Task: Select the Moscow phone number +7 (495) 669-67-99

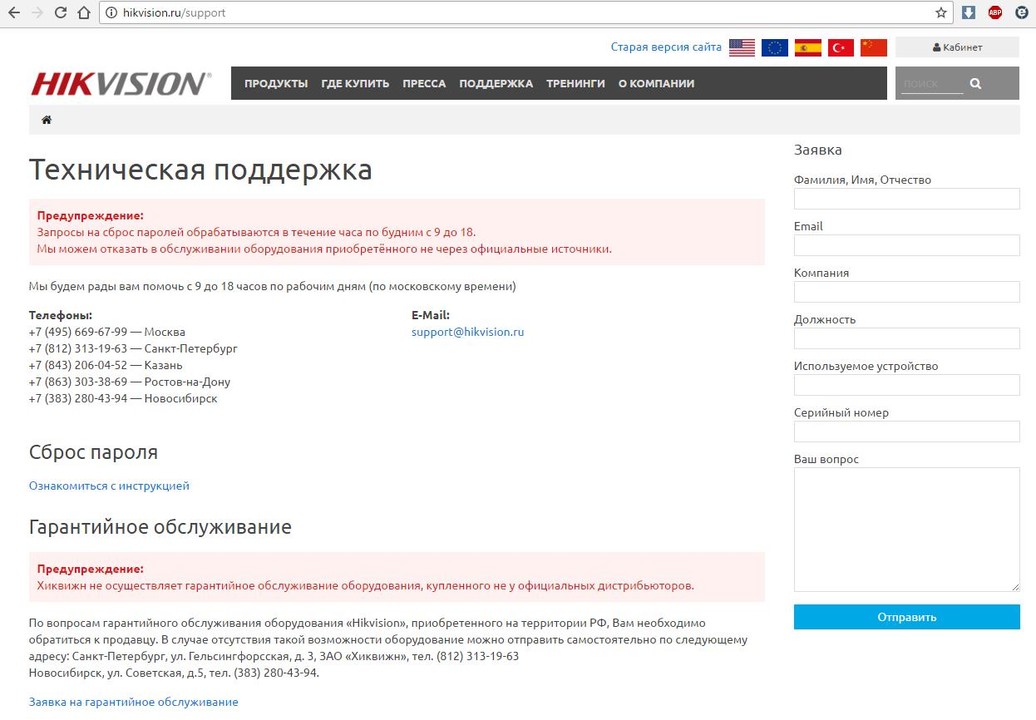Action: (78, 332)
